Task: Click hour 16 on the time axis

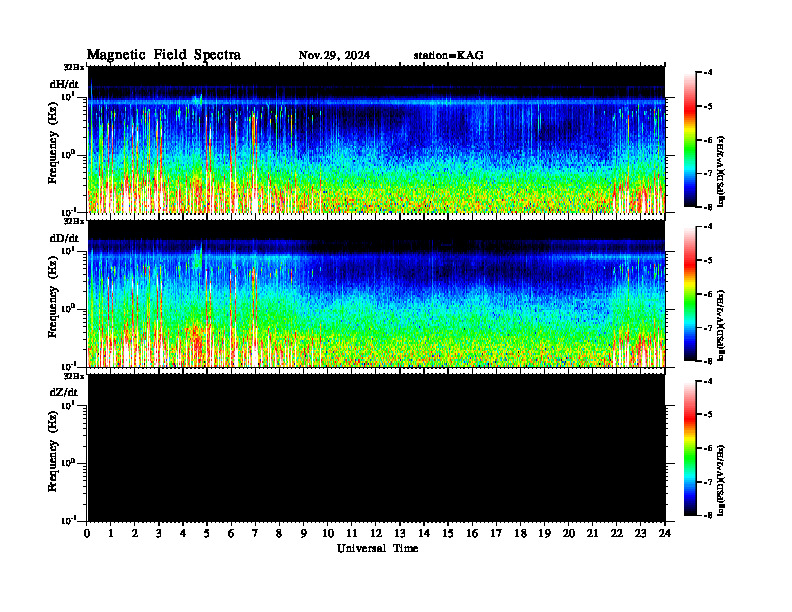Action: pyautogui.click(x=472, y=533)
